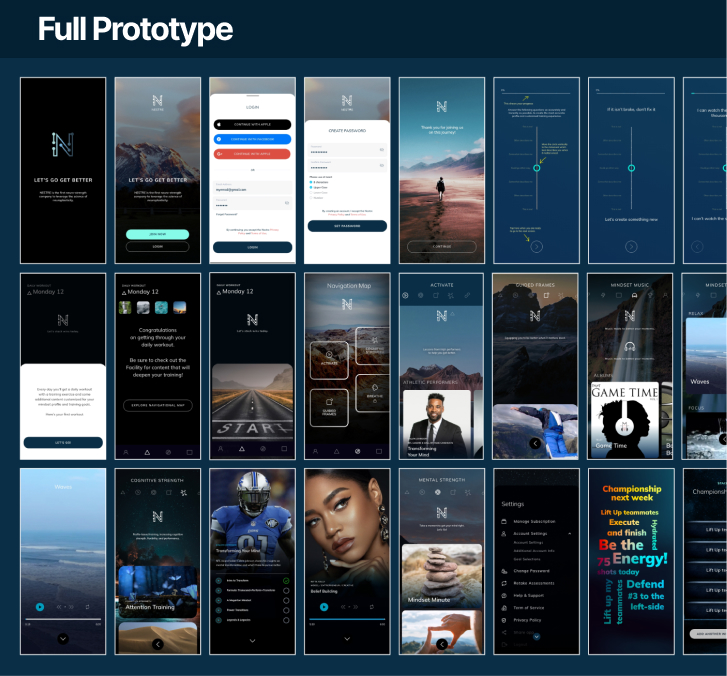Click the Manage Subscription card icon in Settings

coord(504,522)
